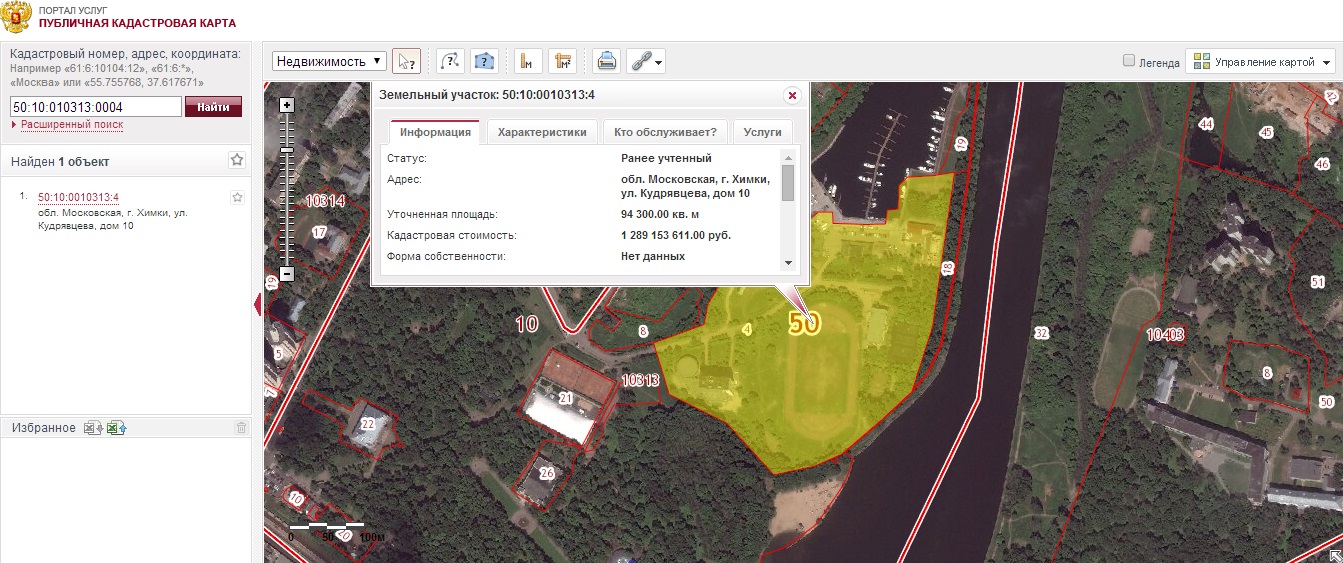Screen dimensions: 1343x563
Task: Select the polygon area query tool
Action: pyautogui.click(x=485, y=61)
